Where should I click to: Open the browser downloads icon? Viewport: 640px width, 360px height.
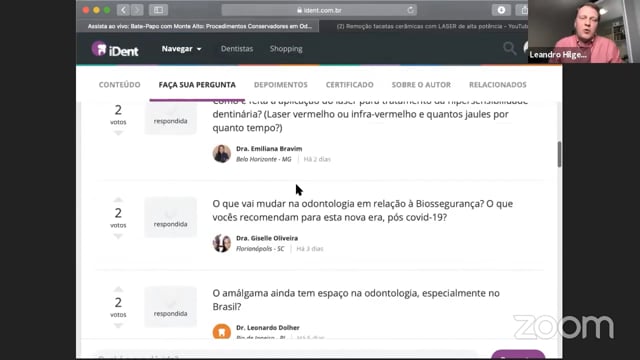point(501,10)
